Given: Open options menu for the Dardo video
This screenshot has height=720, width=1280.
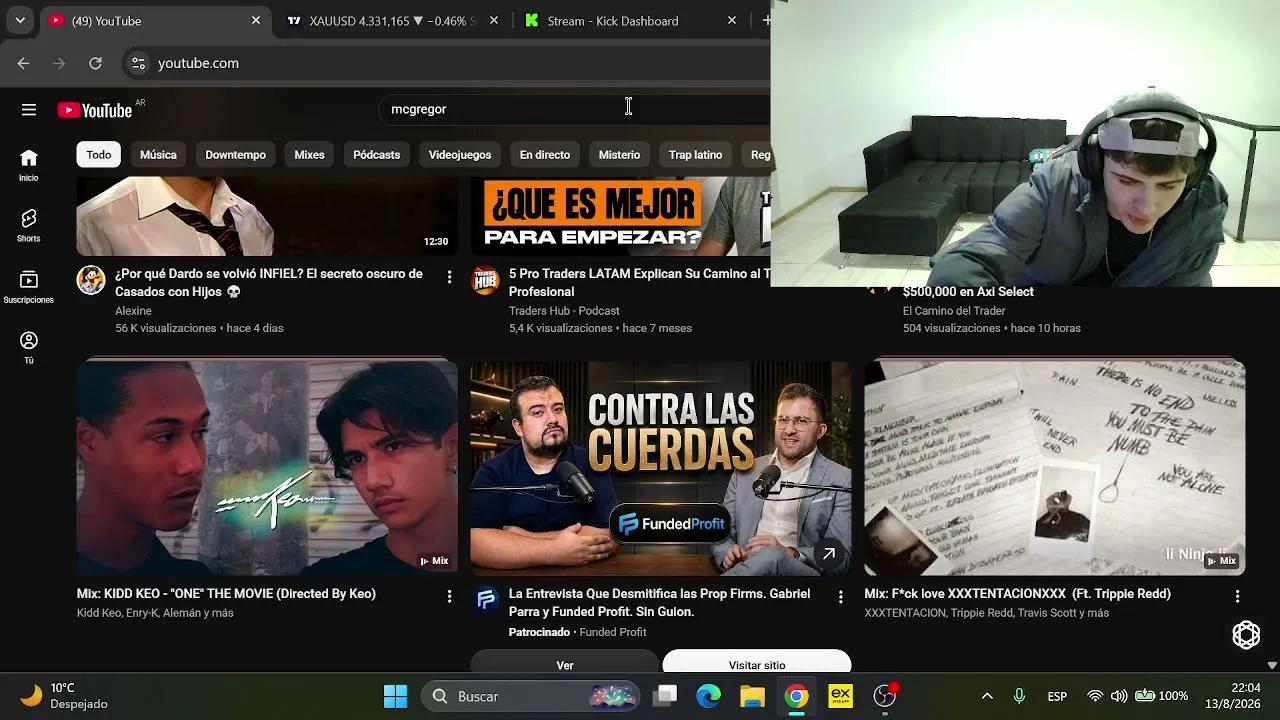Looking at the screenshot, I should [449, 276].
